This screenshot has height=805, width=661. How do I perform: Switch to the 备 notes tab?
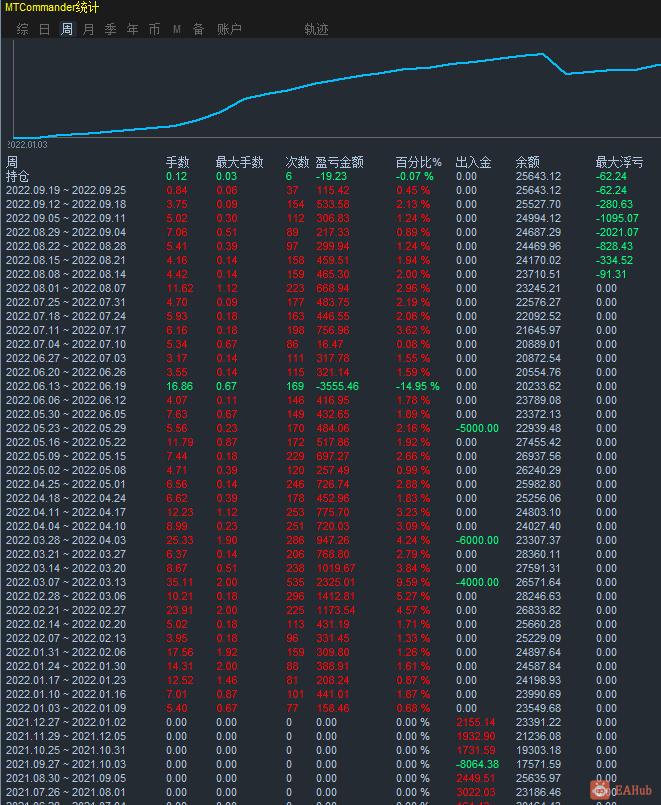(x=199, y=29)
